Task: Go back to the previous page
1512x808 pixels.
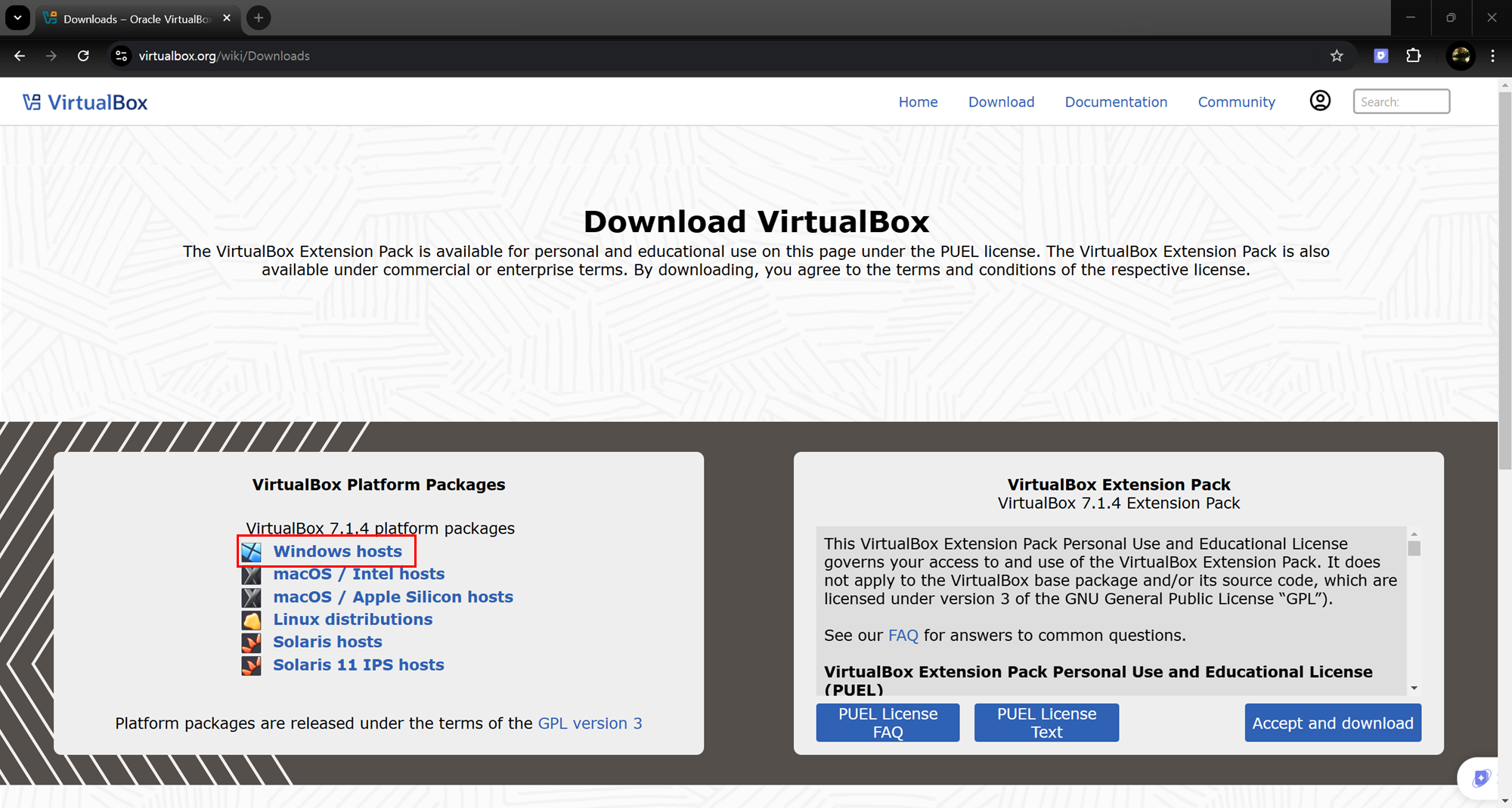Action: click(x=20, y=56)
